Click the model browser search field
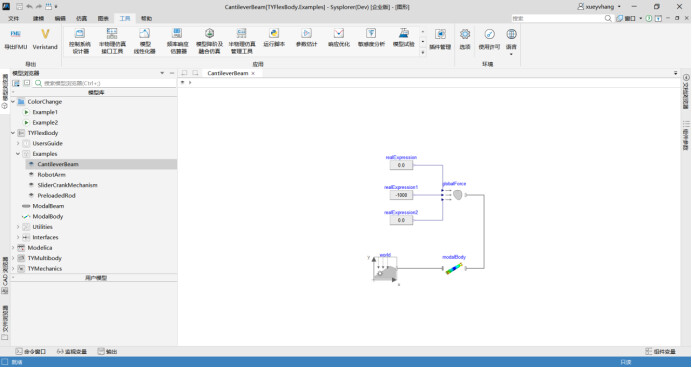The image size is (692, 368). (x=105, y=83)
